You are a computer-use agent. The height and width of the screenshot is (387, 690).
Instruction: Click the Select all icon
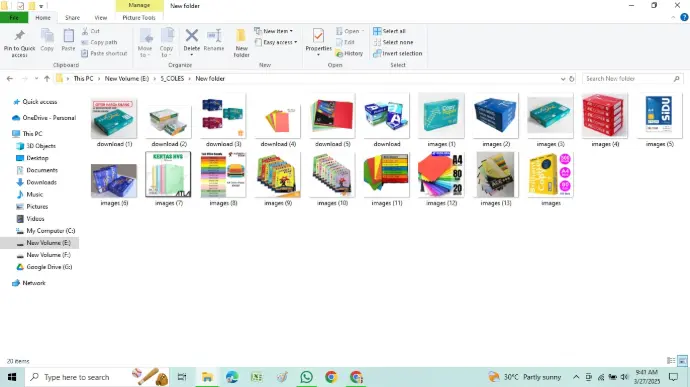click(x=377, y=31)
